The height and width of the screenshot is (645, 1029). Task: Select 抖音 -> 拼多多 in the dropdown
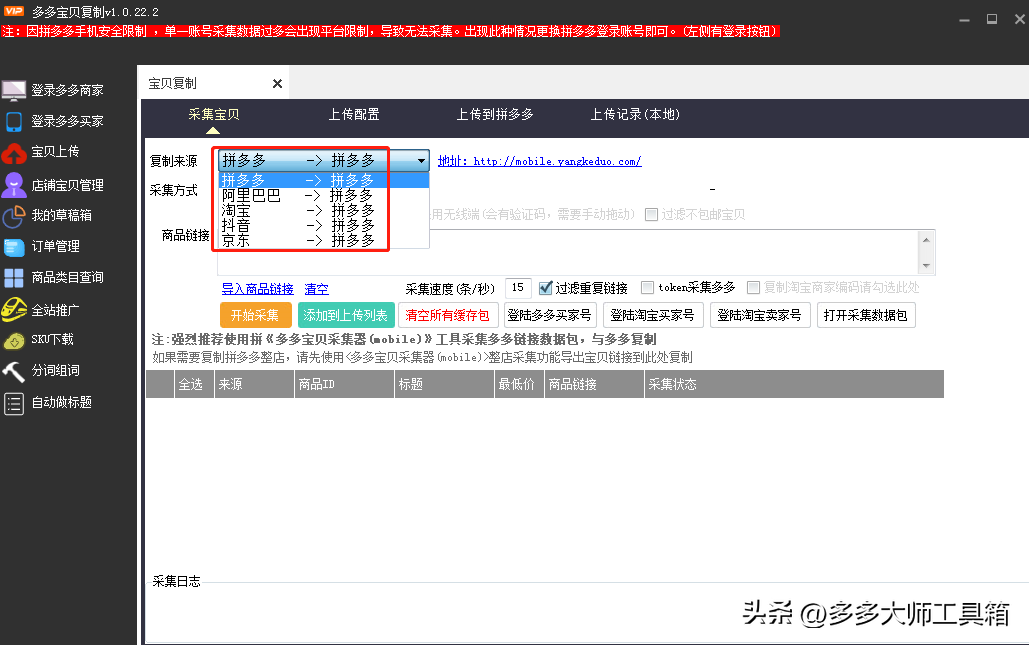pos(300,224)
